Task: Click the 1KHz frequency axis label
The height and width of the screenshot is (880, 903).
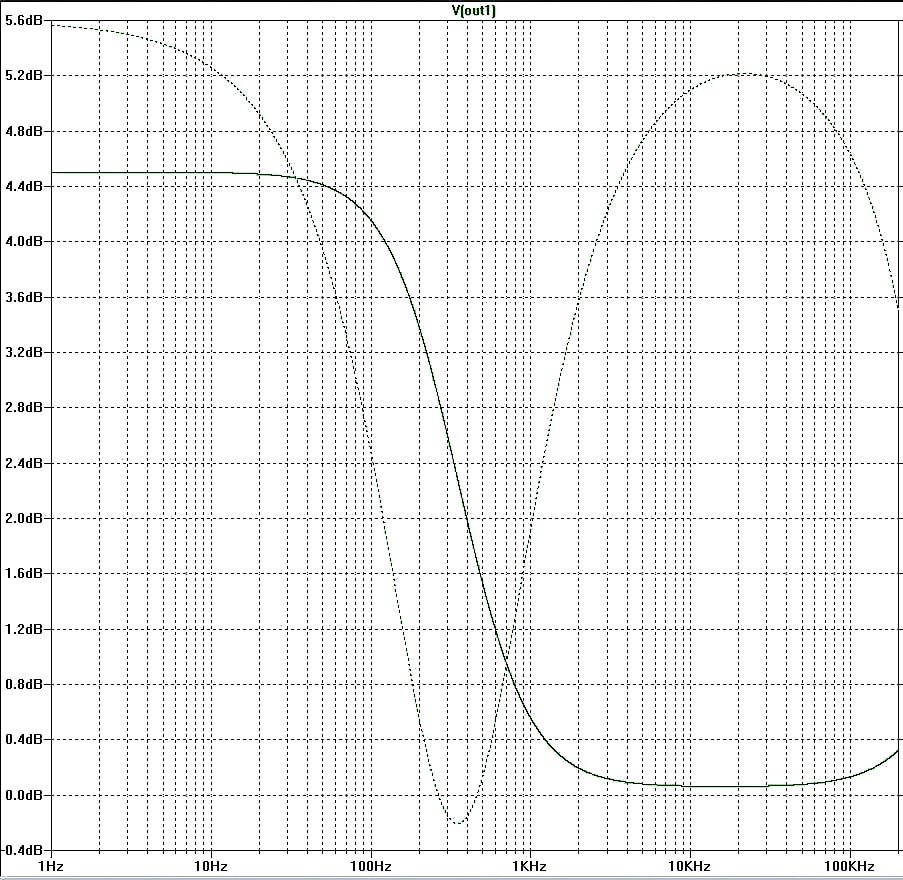Action: (529, 866)
